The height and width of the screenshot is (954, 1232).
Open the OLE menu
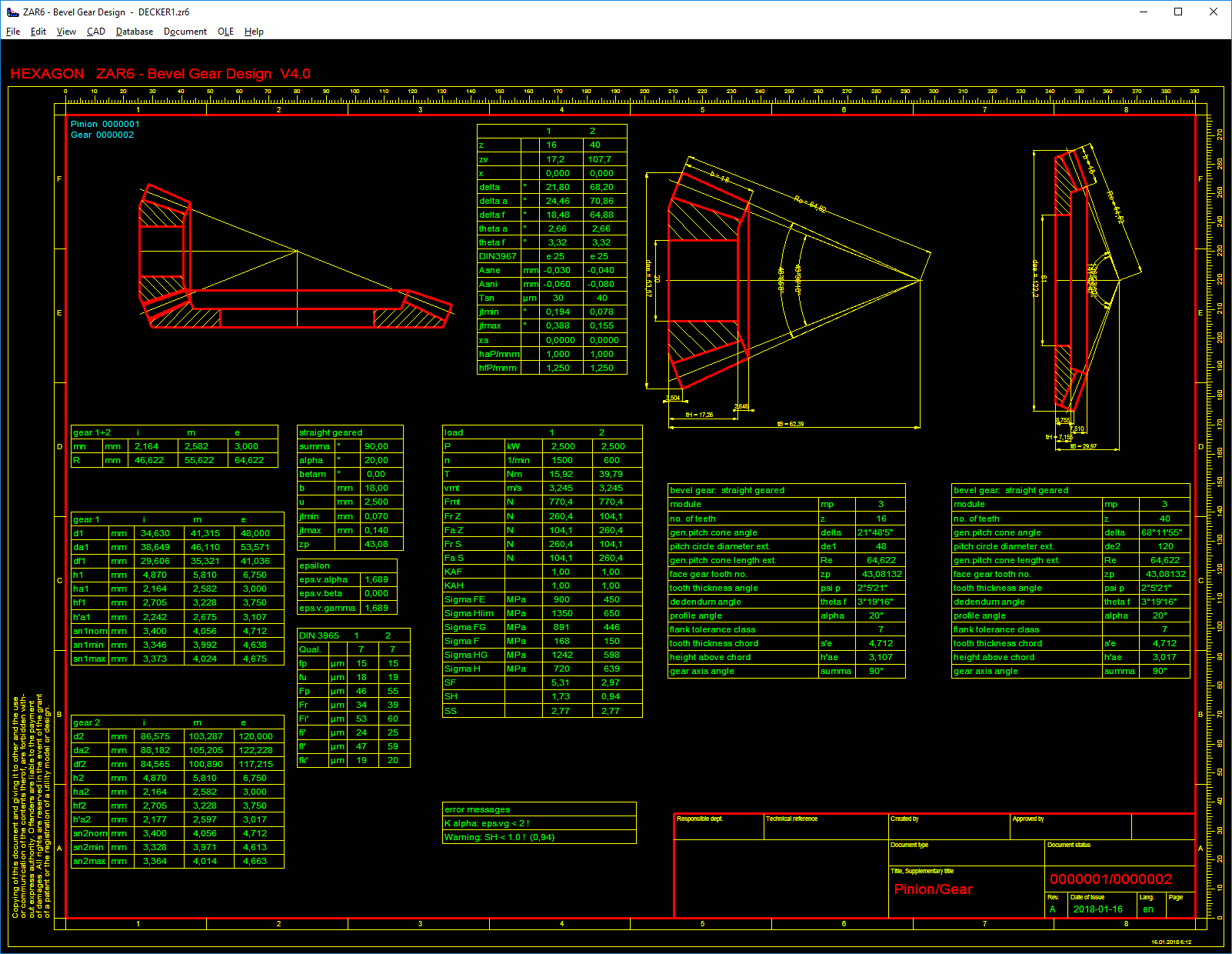pos(225,32)
